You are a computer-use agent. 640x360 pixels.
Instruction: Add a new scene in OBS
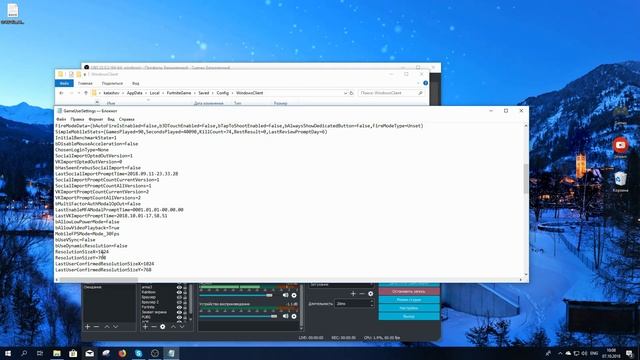point(87,327)
